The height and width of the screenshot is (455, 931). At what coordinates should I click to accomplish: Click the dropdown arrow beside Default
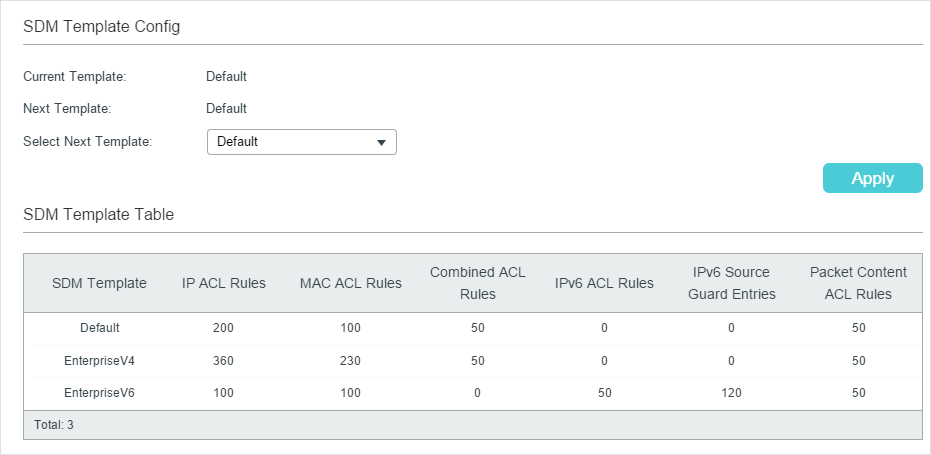pos(382,143)
